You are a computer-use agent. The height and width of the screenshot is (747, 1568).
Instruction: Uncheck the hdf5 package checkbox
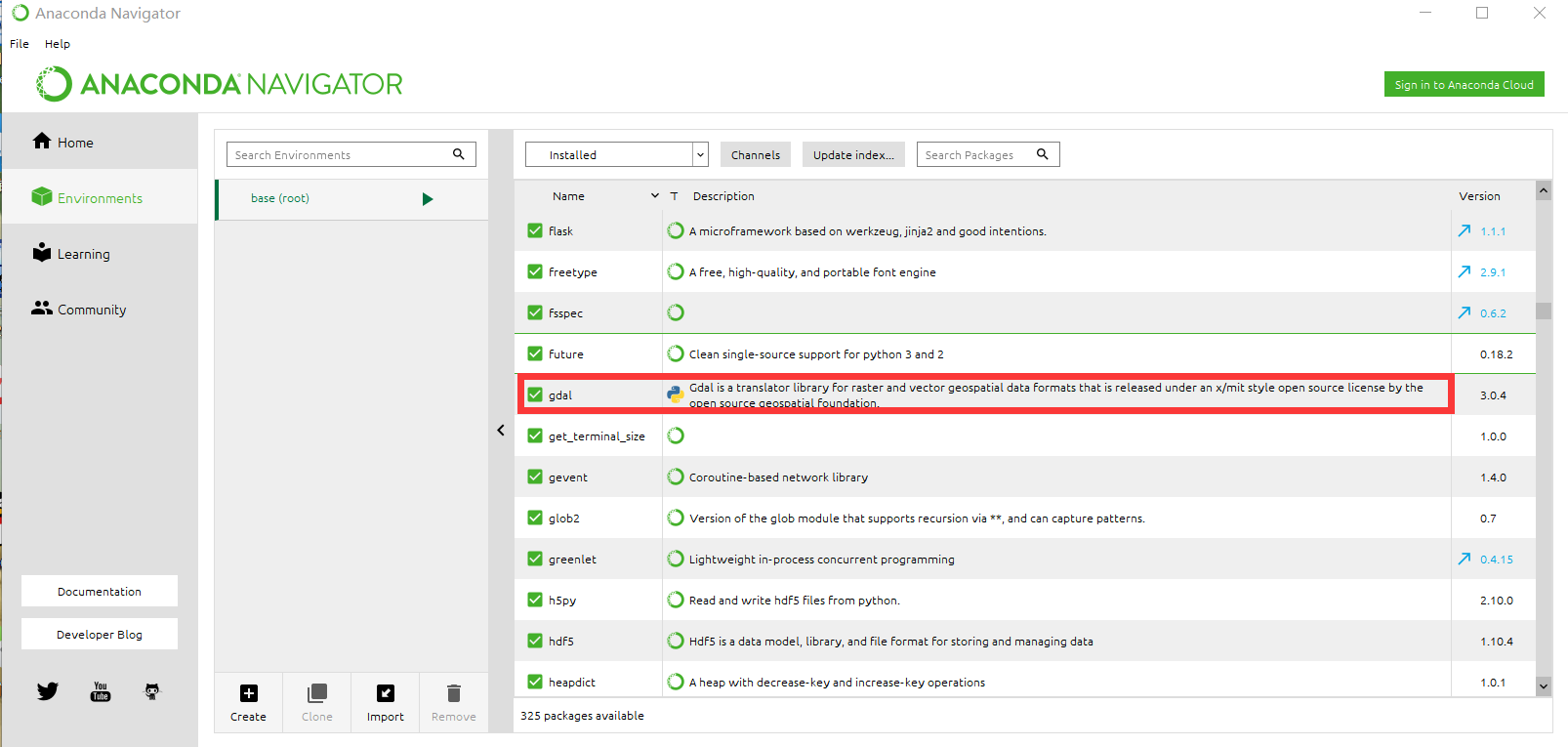pos(535,641)
